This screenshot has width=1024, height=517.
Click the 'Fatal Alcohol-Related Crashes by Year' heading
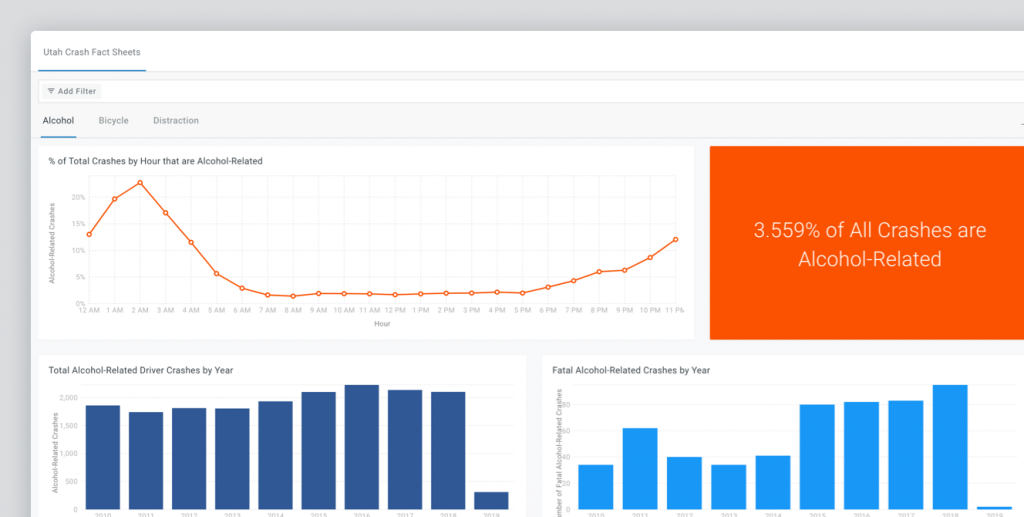pos(631,370)
